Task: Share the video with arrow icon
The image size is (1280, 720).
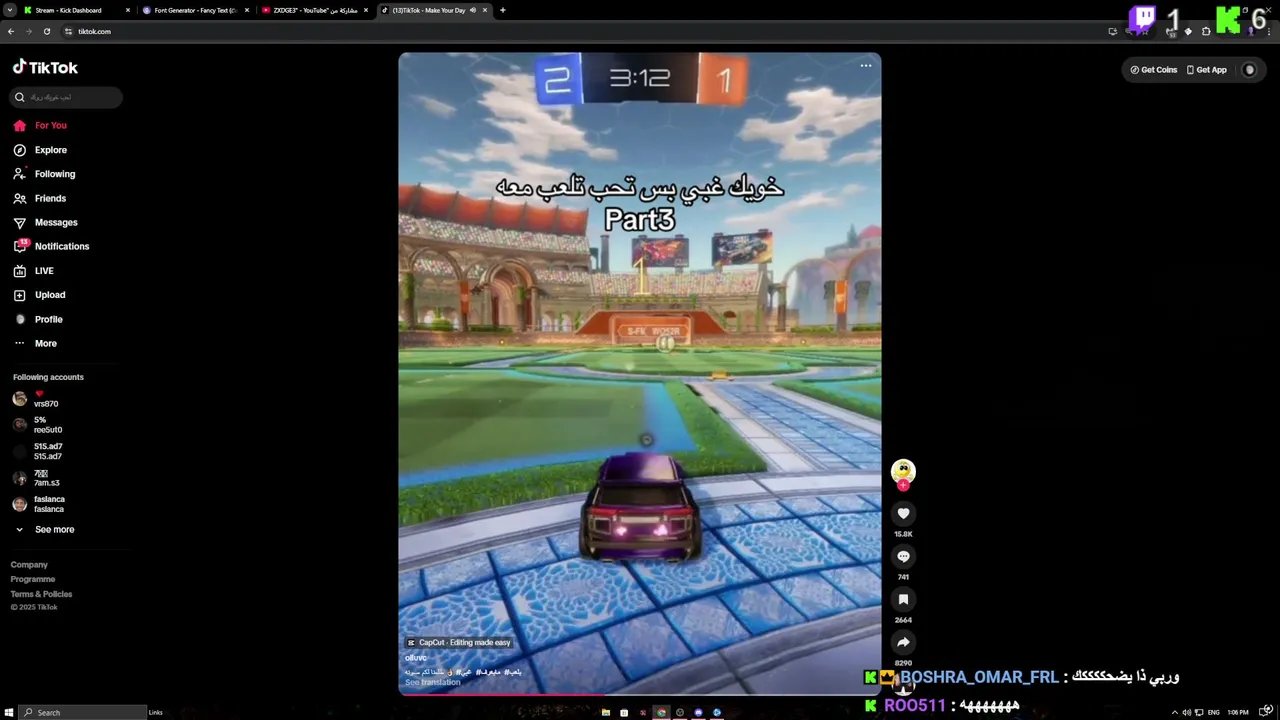Action: (903, 642)
